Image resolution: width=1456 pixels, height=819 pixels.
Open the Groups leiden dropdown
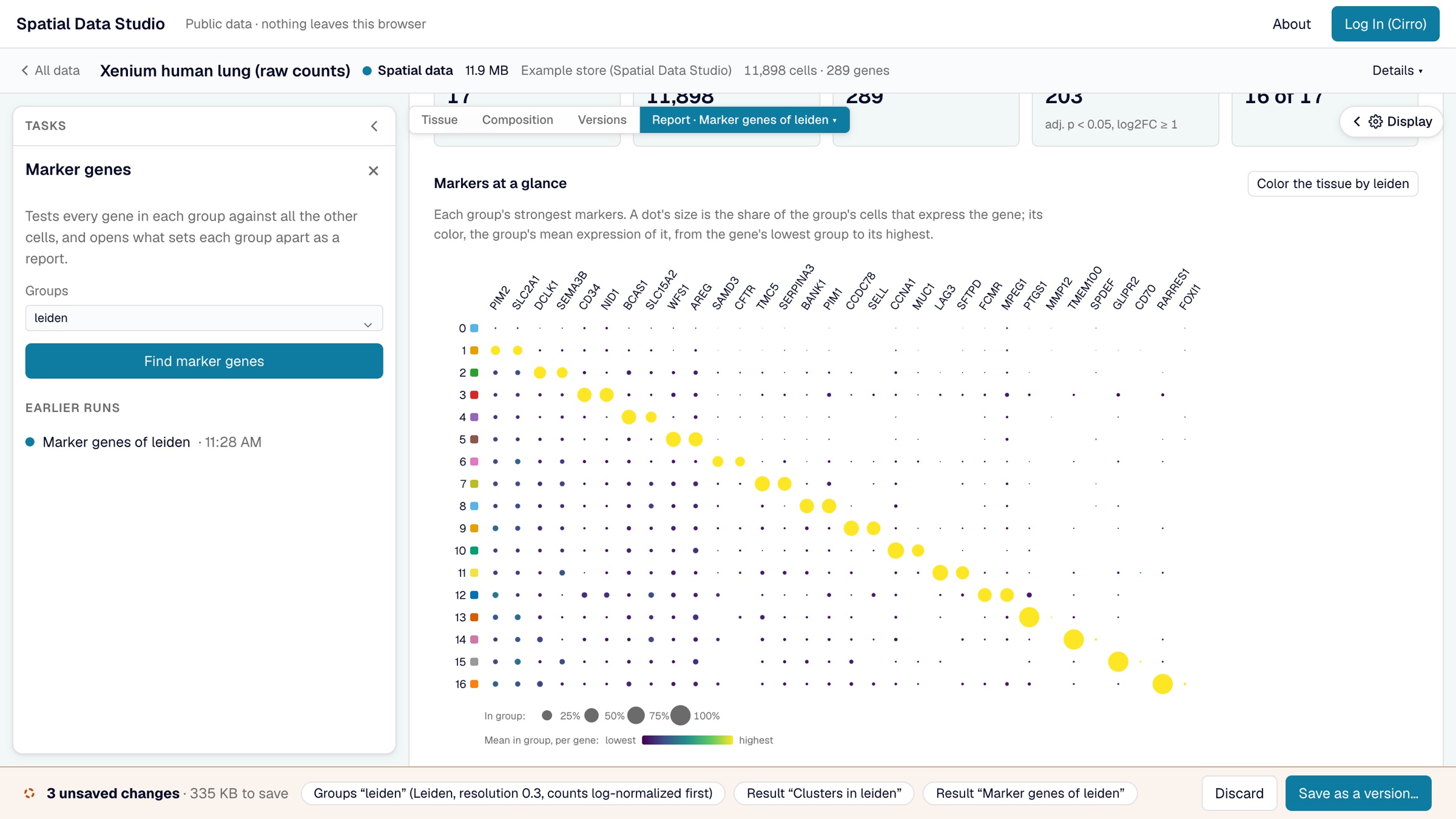204,318
